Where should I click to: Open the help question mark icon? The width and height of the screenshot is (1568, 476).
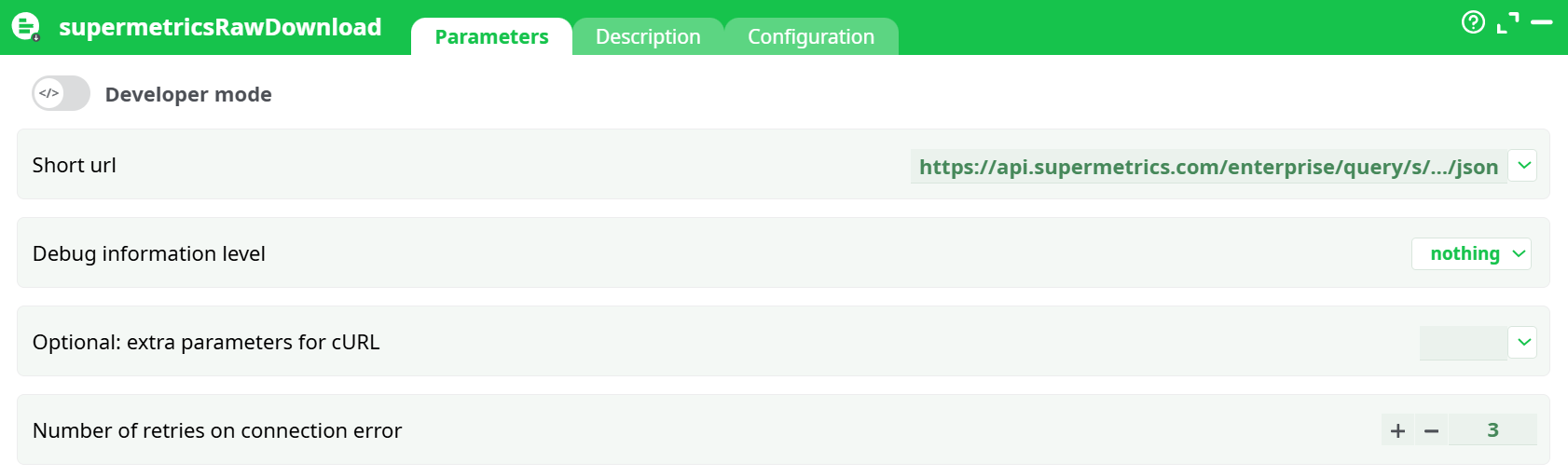click(1473, 21)
